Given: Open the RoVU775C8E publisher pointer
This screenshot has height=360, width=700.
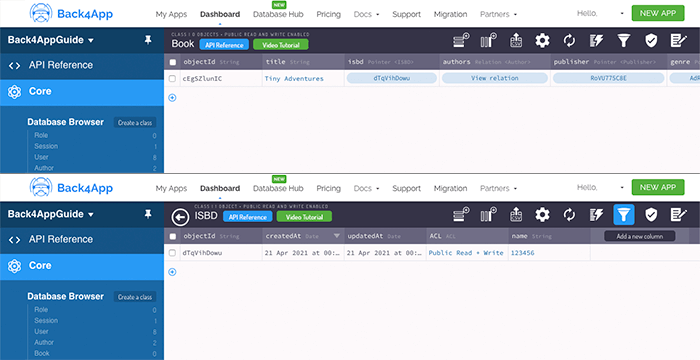Looking at the screenshot, I should (608, 78).
